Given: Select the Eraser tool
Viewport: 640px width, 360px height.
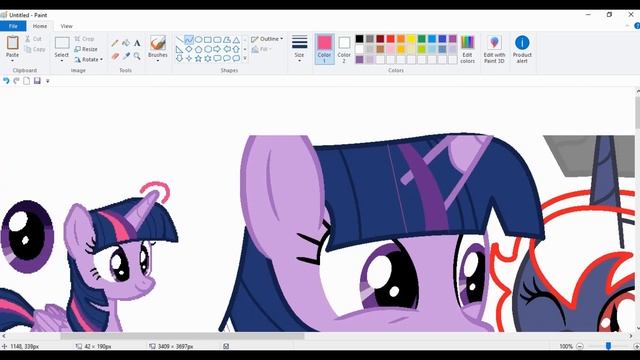Looking at the screenshot, I should coord(116,56).
